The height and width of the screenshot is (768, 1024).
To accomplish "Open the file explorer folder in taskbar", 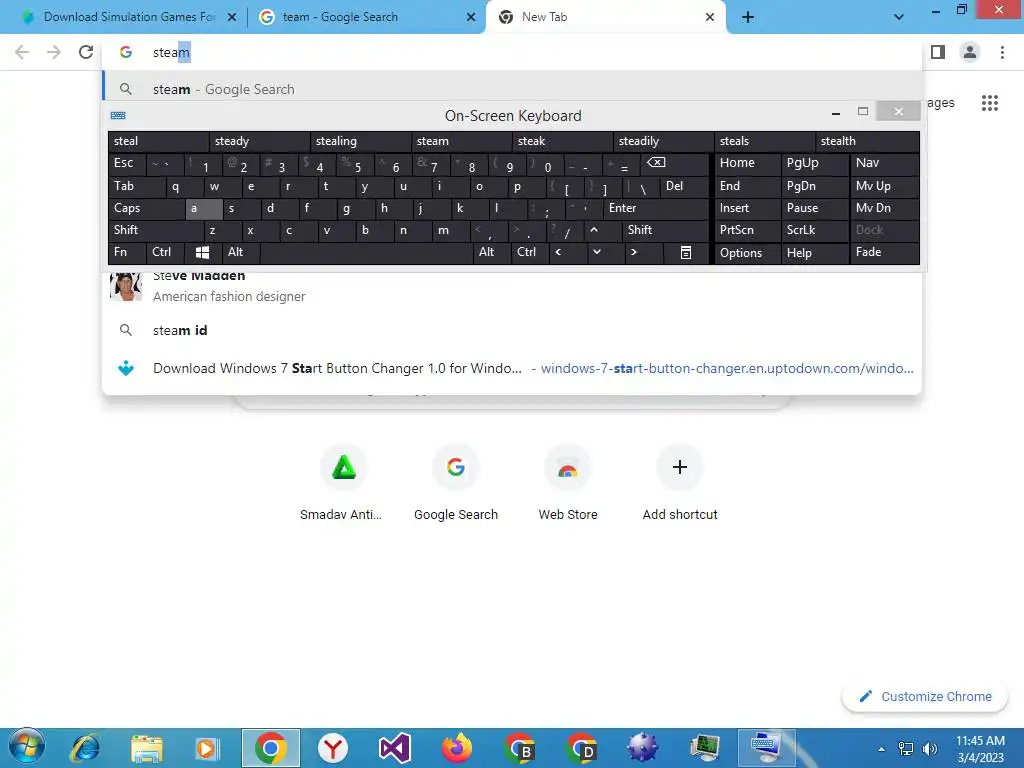I will [x=146, y=748].
